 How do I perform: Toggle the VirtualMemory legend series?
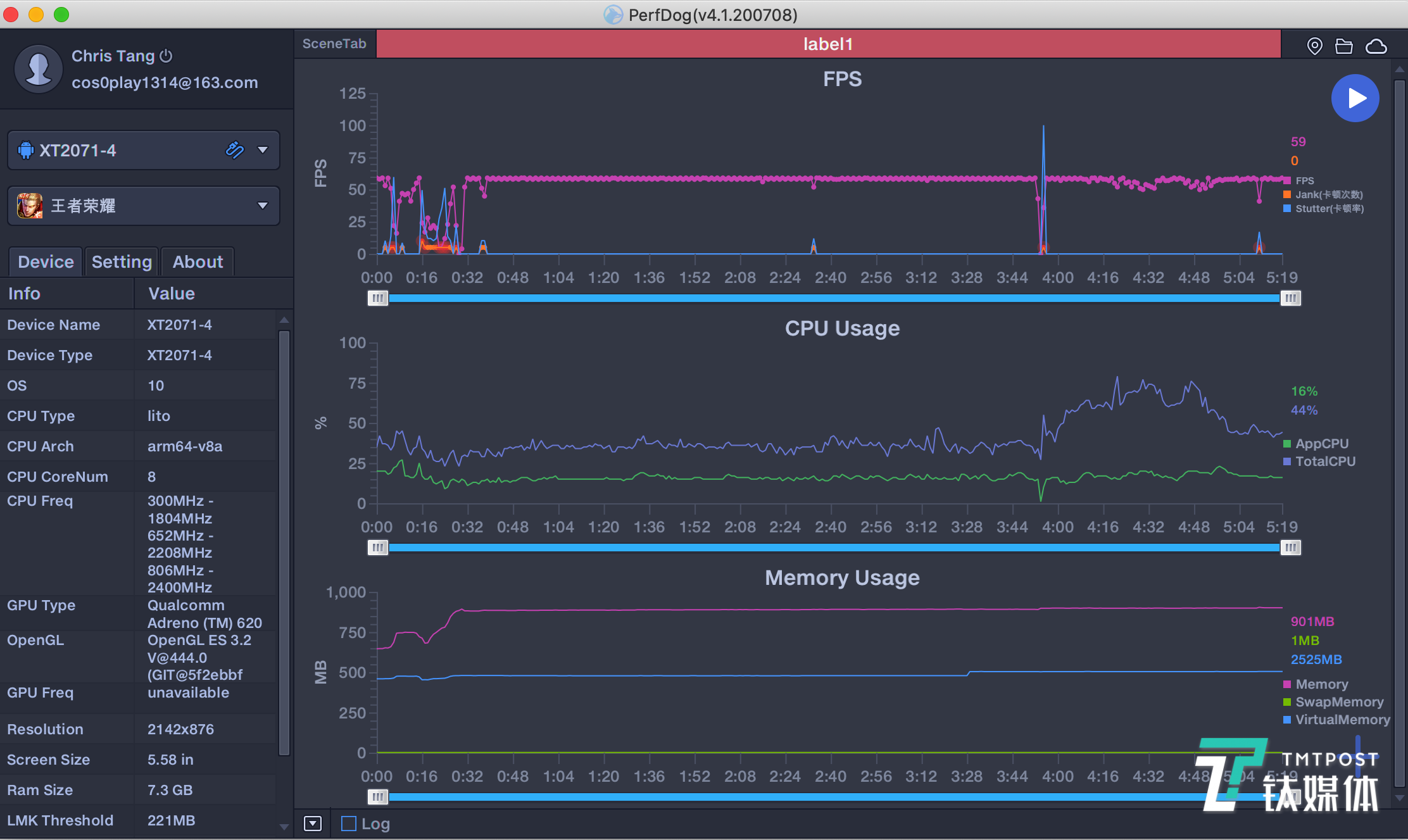click(x=1342, y=720)
